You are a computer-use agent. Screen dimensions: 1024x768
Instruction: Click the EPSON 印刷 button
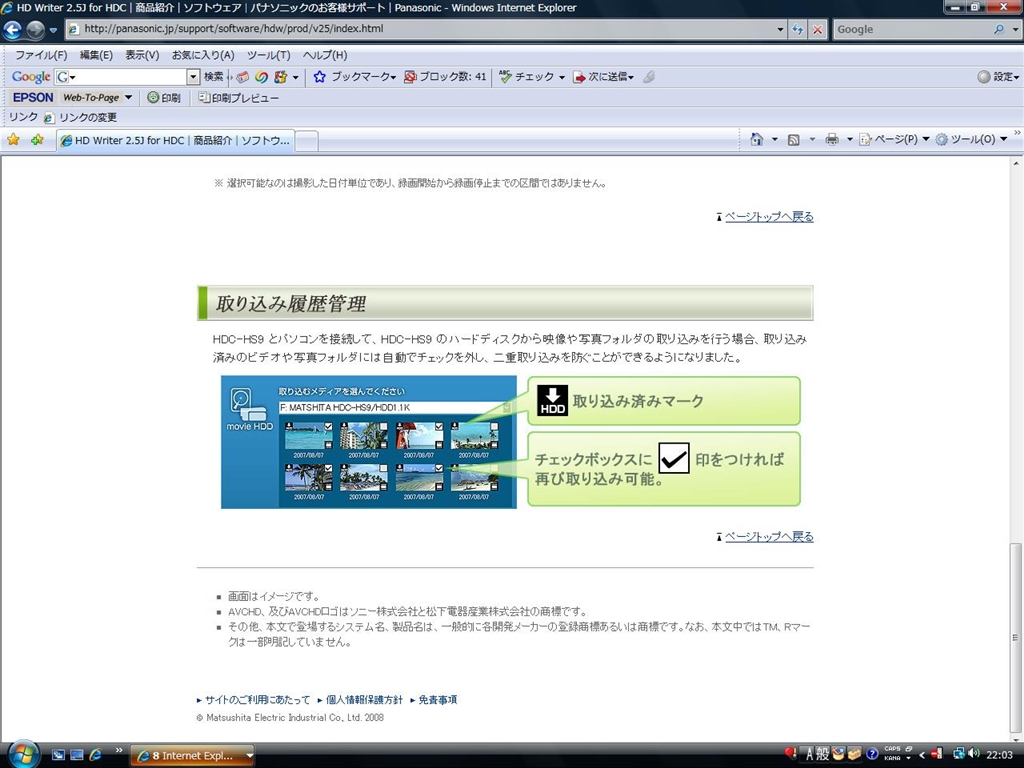click(164, 98)
